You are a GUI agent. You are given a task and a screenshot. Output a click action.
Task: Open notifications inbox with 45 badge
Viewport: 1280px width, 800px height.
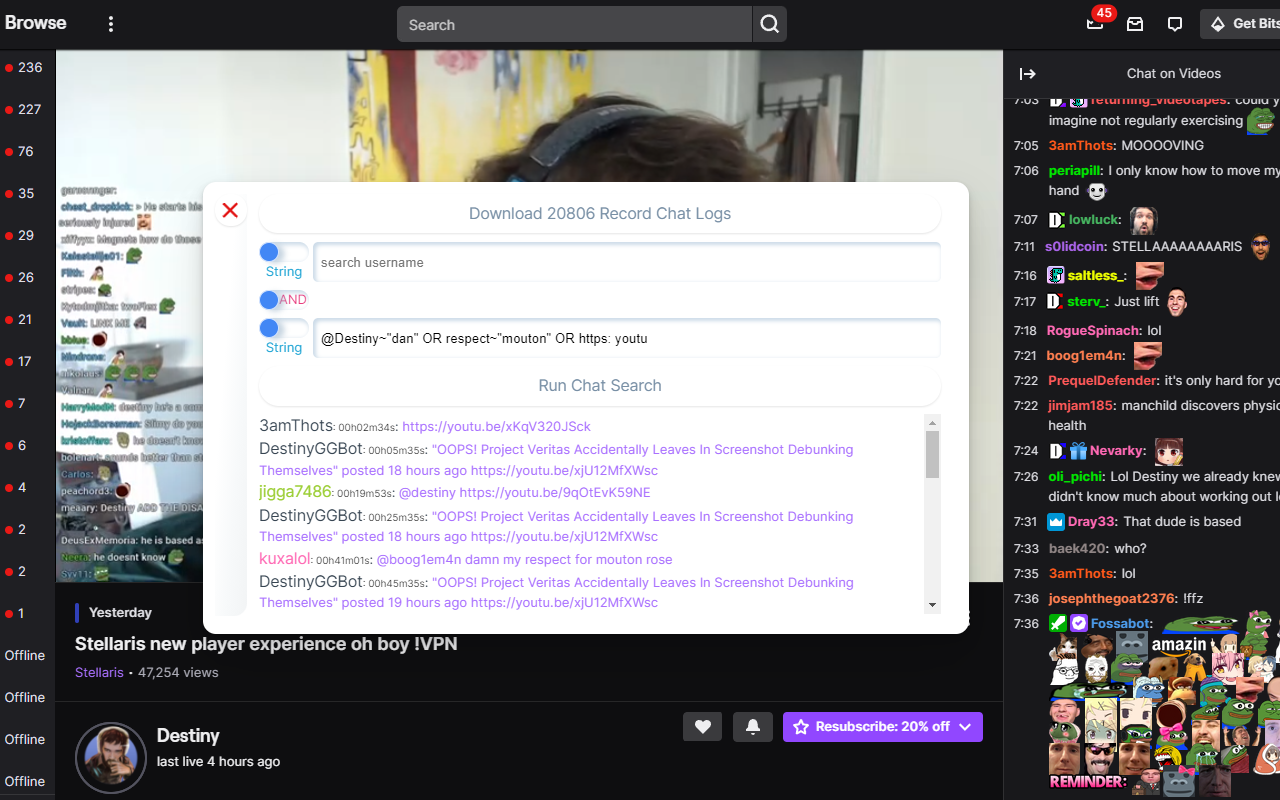tap(1096, 23)
